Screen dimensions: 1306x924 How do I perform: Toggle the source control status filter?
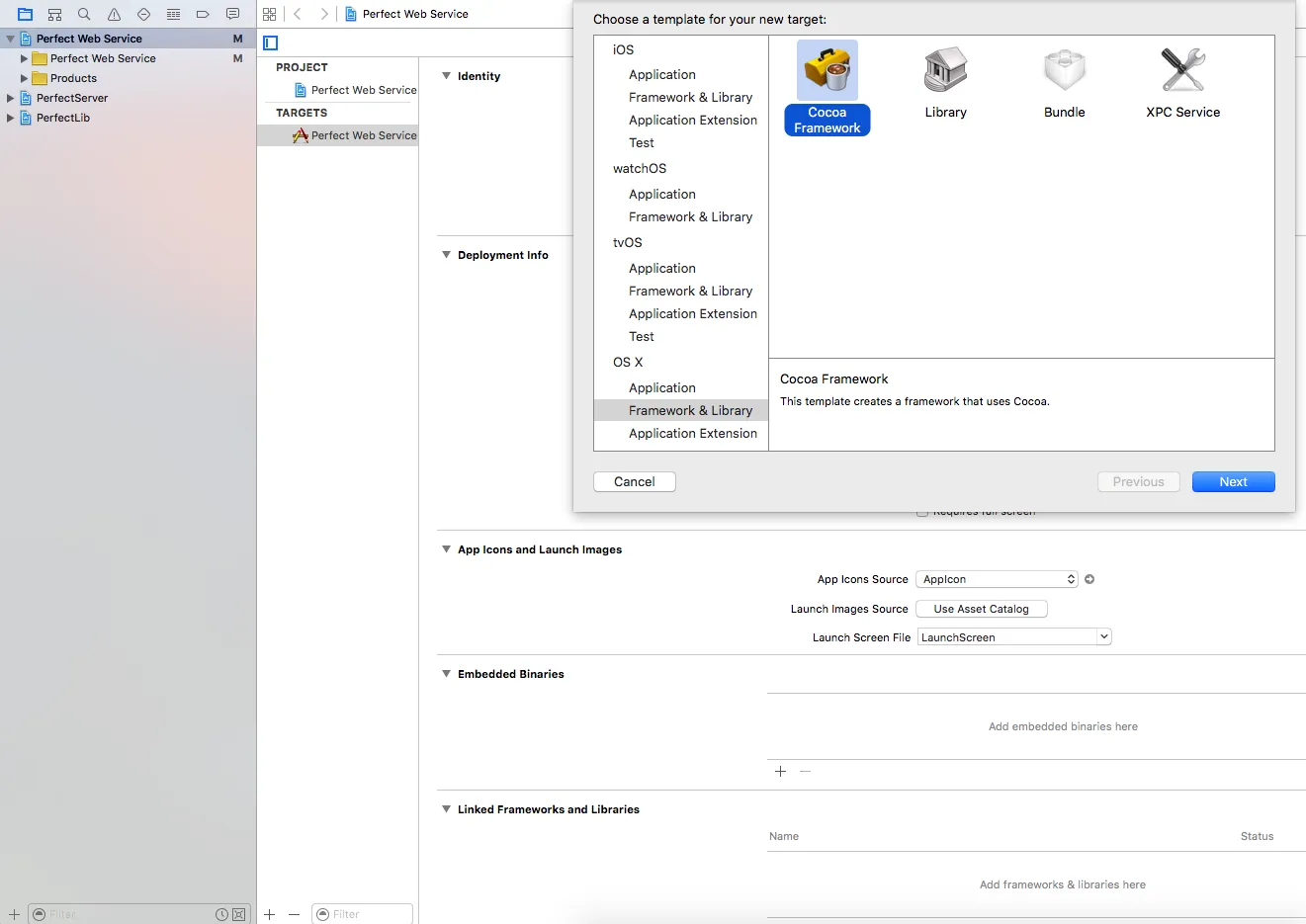click(238, 914)
